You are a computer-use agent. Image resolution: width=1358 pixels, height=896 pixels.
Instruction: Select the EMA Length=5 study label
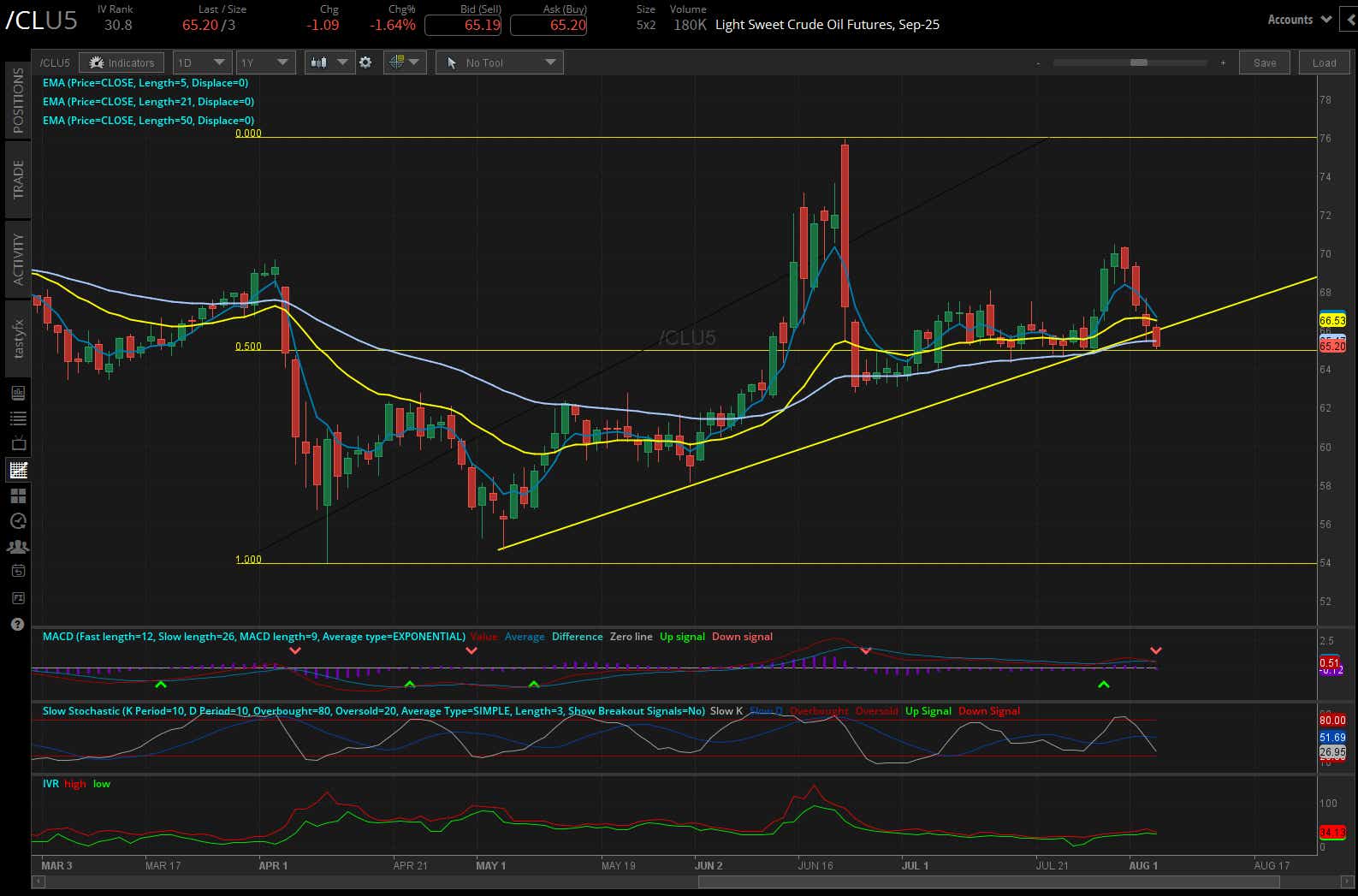[x=145, y=83]
